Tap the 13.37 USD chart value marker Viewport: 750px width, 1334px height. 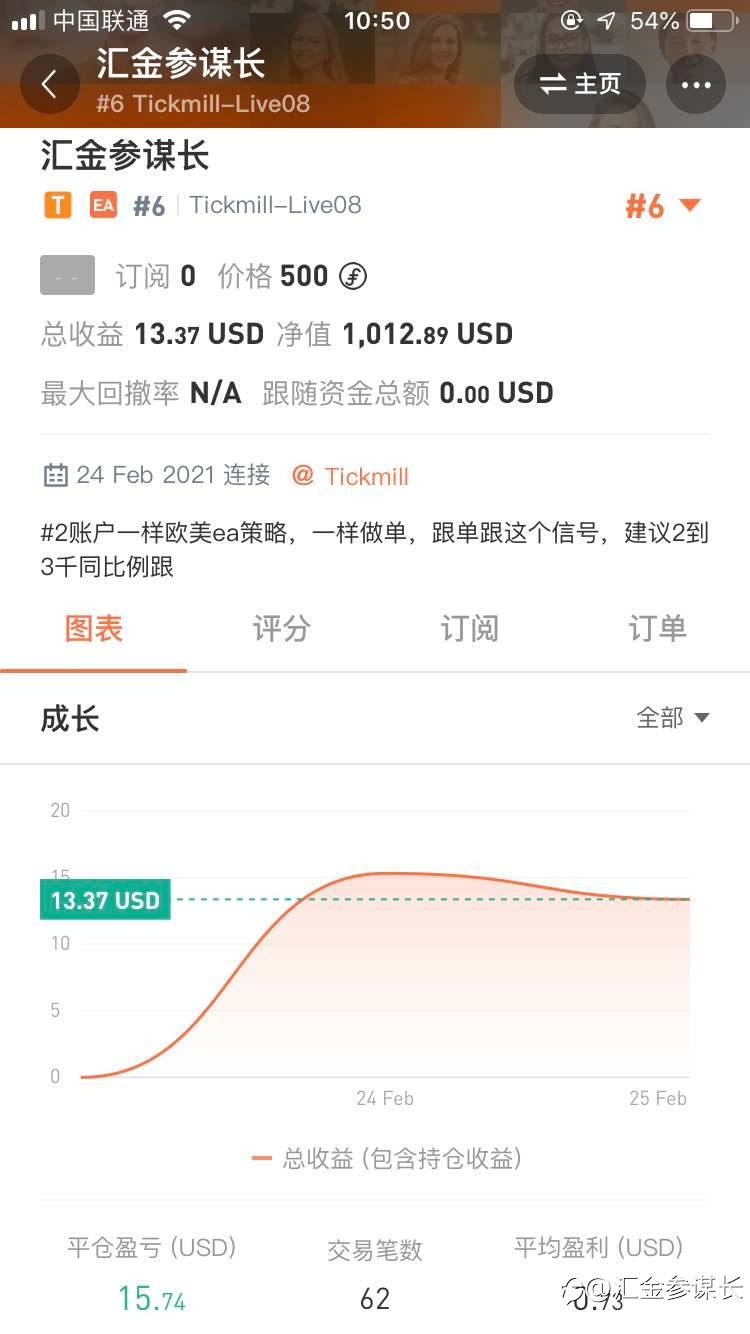click(x=105, y=900)
